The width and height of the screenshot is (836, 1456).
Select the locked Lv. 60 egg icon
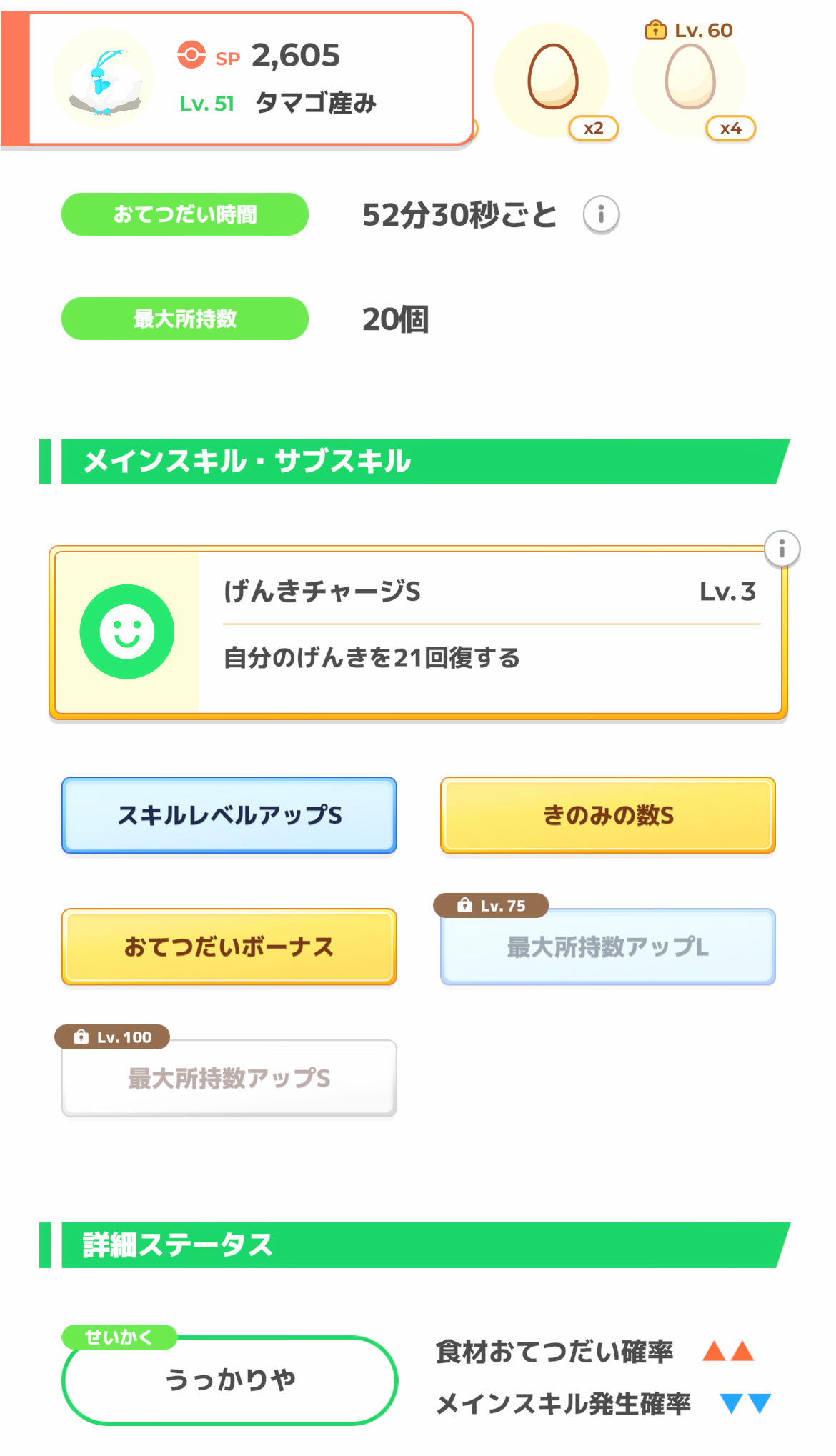coord(690,77)
